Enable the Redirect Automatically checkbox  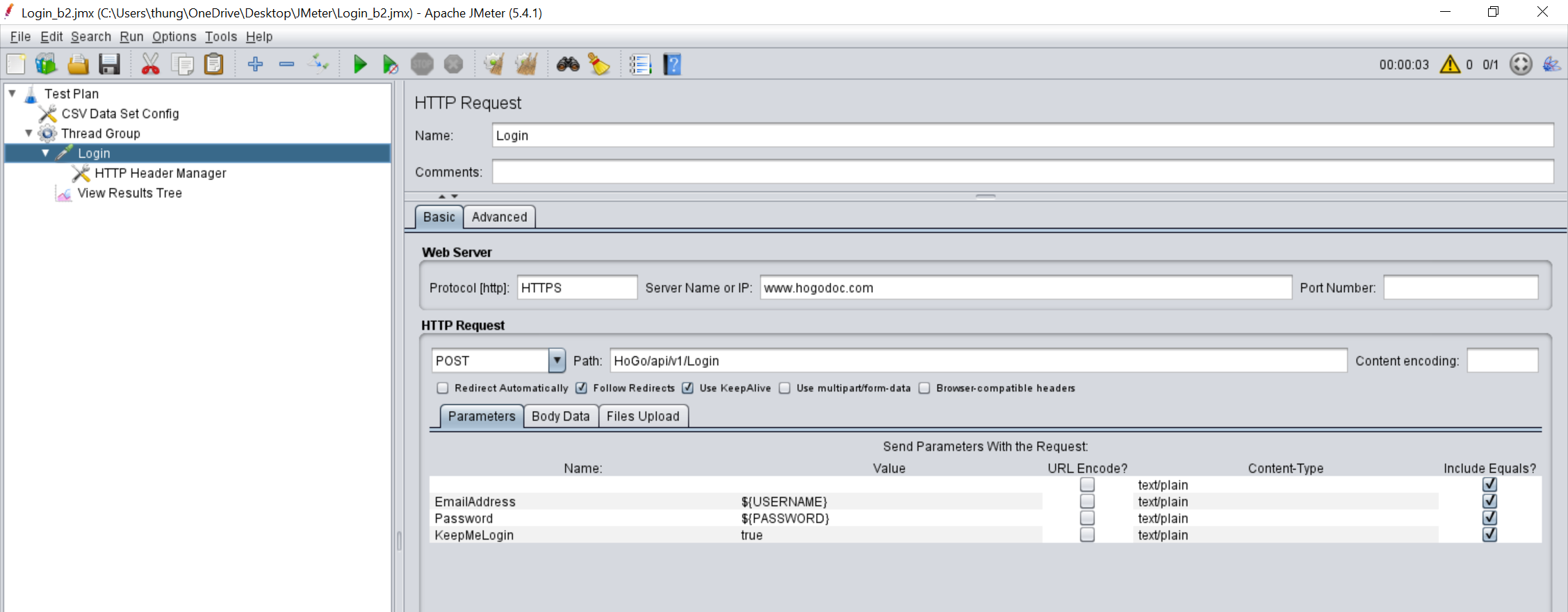pos(443,388)
